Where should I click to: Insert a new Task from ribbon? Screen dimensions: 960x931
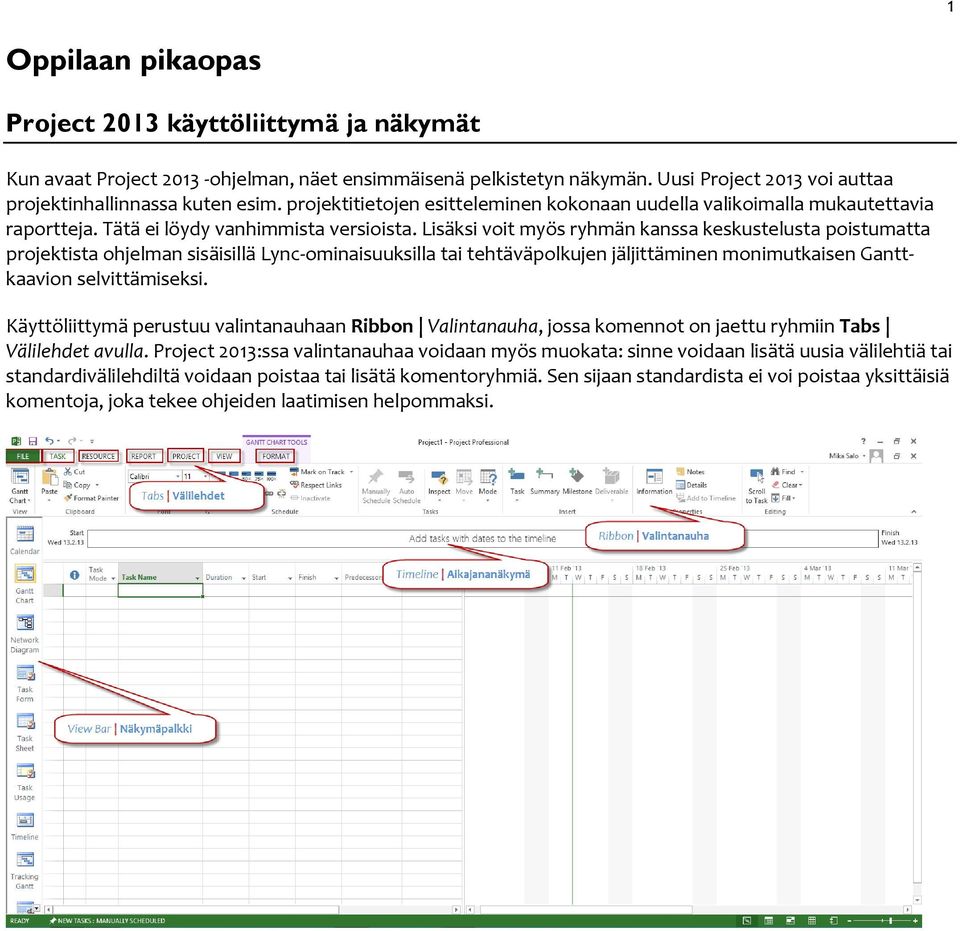coord(517,484)
